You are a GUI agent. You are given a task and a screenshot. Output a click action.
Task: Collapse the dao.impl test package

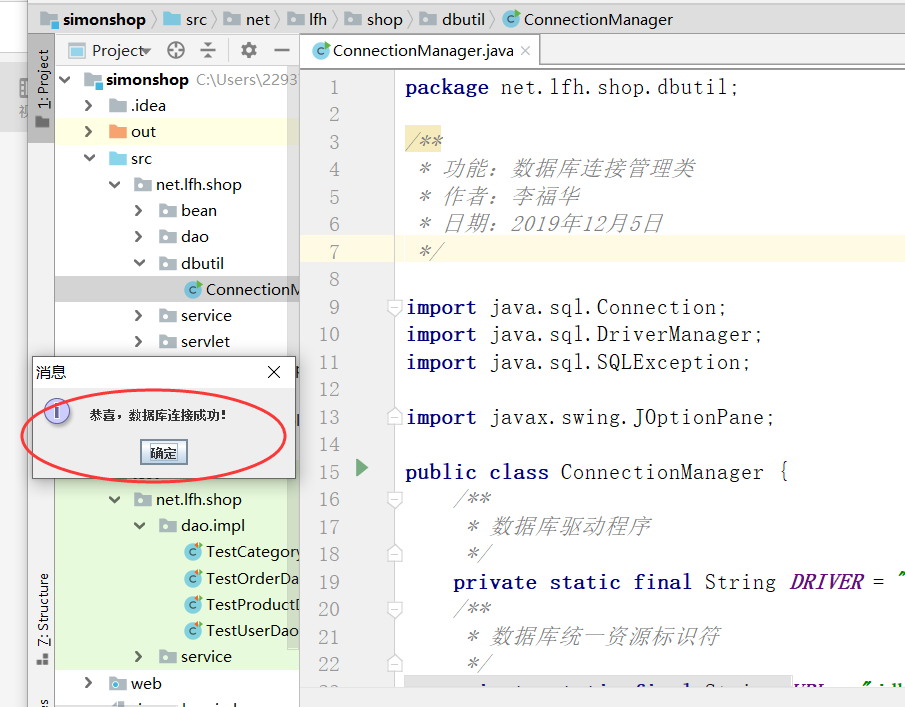pyautogui.click(x=140, y=526)
